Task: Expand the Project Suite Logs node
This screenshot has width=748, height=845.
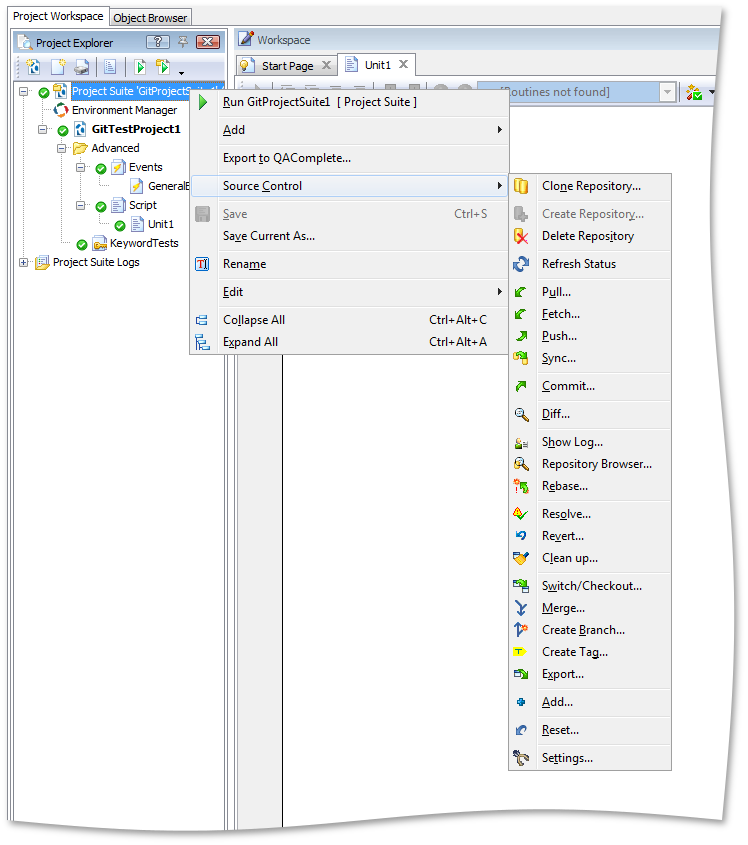Action: (24, 262)
